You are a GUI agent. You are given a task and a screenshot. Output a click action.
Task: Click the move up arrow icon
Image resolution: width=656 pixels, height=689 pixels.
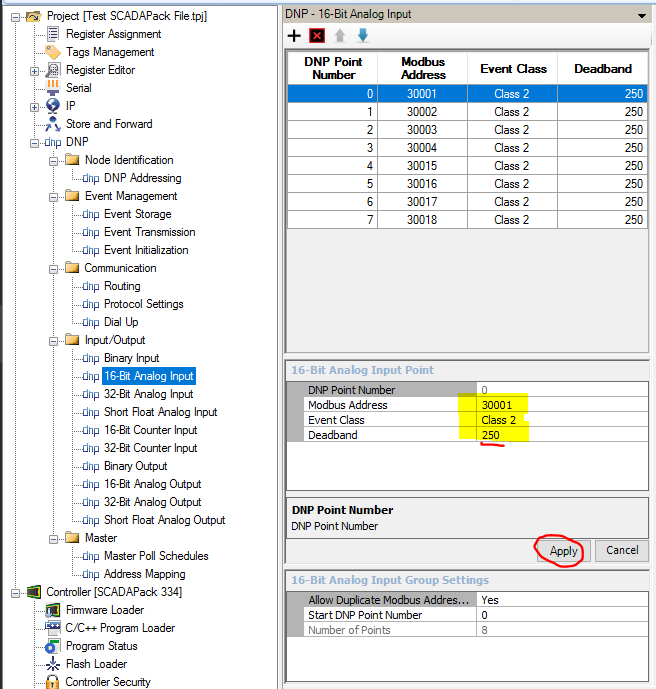coord(340,36)
